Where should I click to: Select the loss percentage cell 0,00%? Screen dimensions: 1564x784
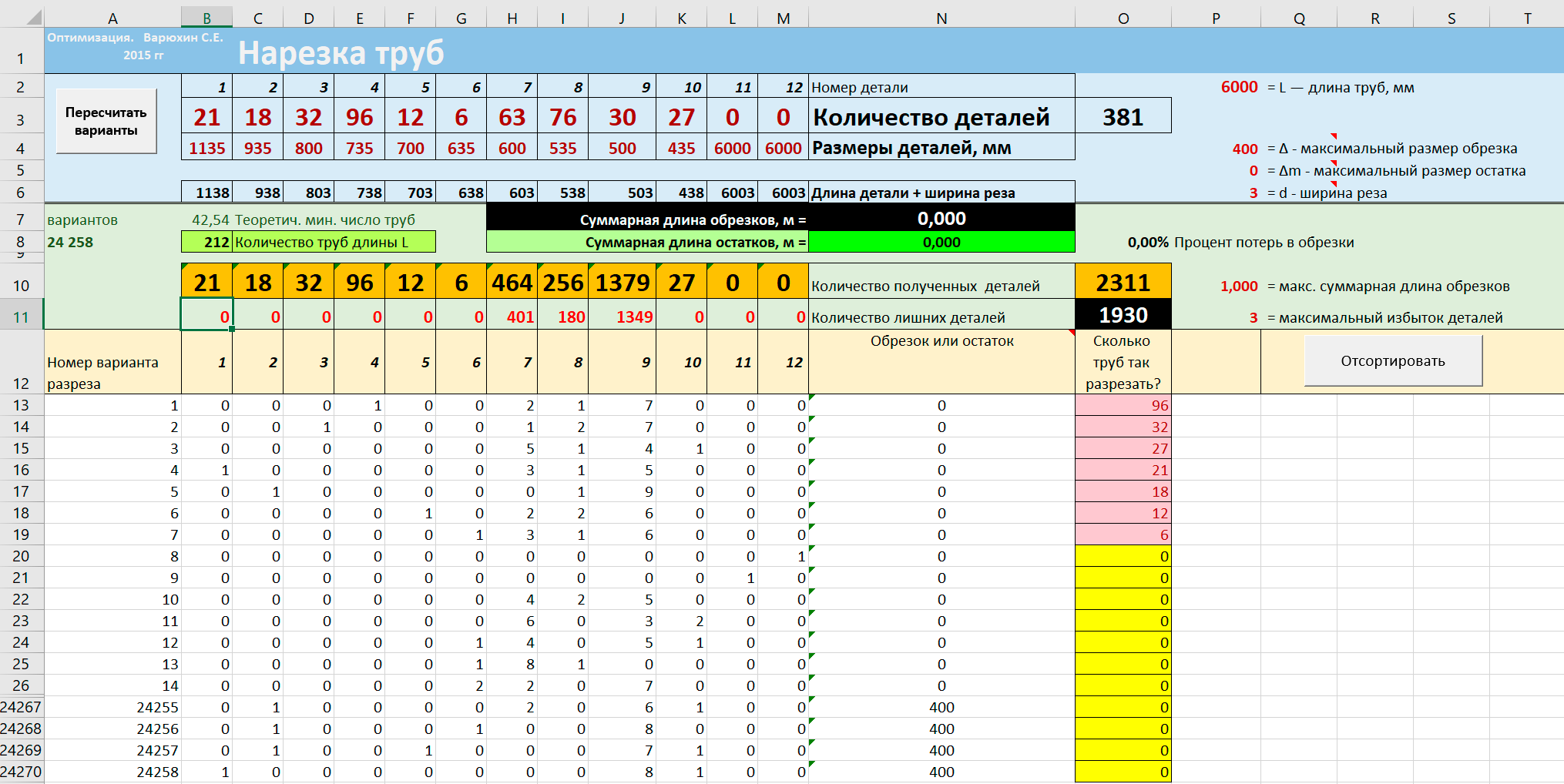(1148, 242)
